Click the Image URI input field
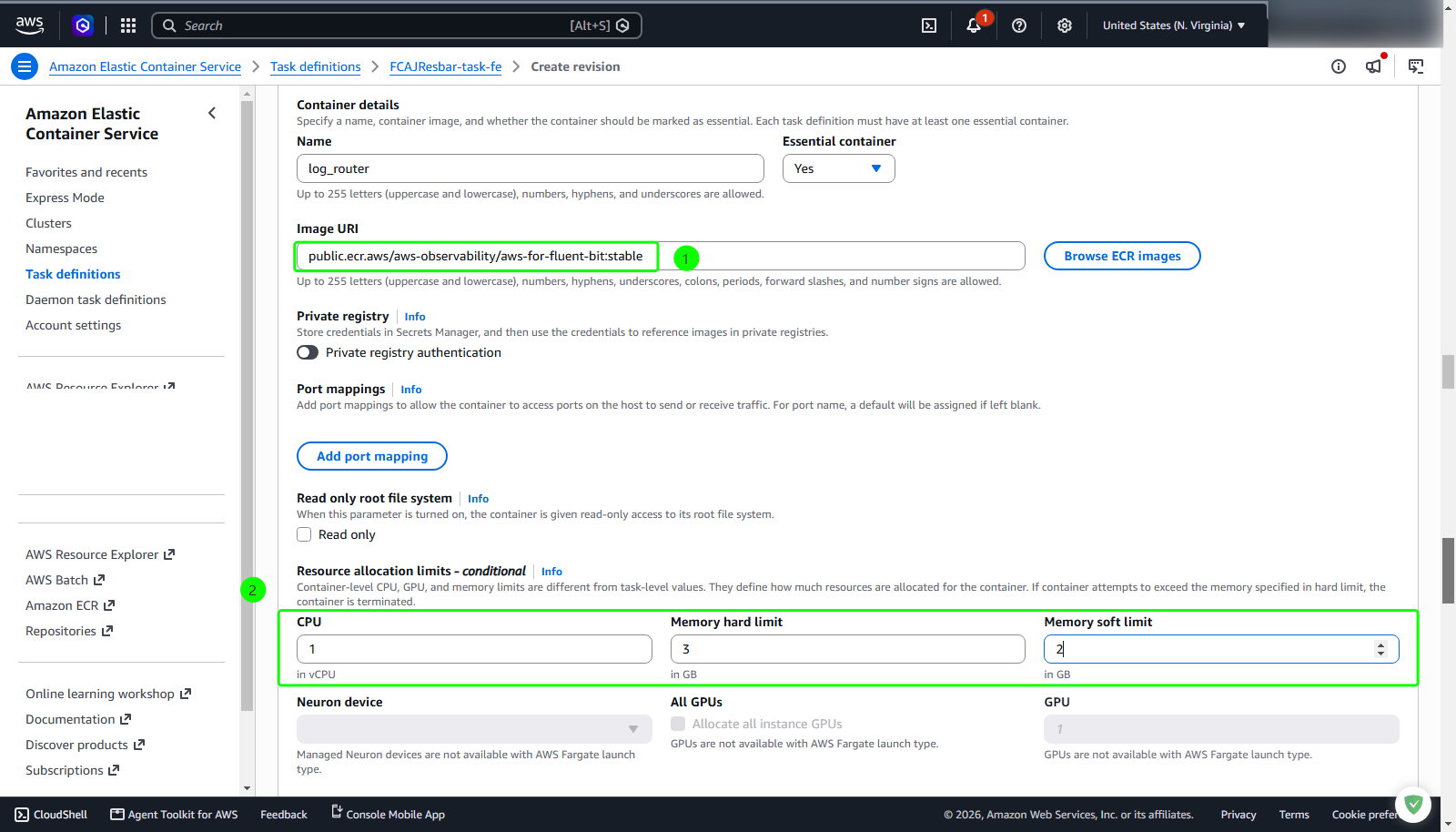Screen dimensions: 1456x832 (x=661, y=256)
